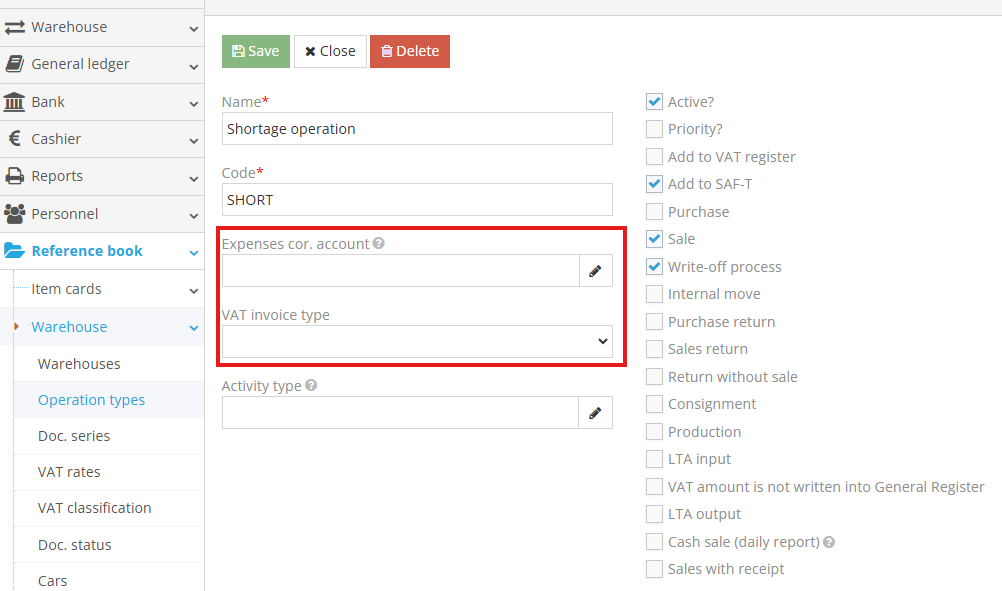Click the pencil icon beside Activity type
1002x591 pixels.
tap(595, 413)
